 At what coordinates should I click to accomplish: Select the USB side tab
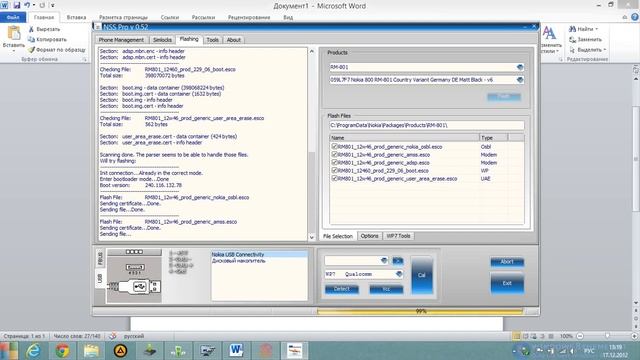click(100, 278)
